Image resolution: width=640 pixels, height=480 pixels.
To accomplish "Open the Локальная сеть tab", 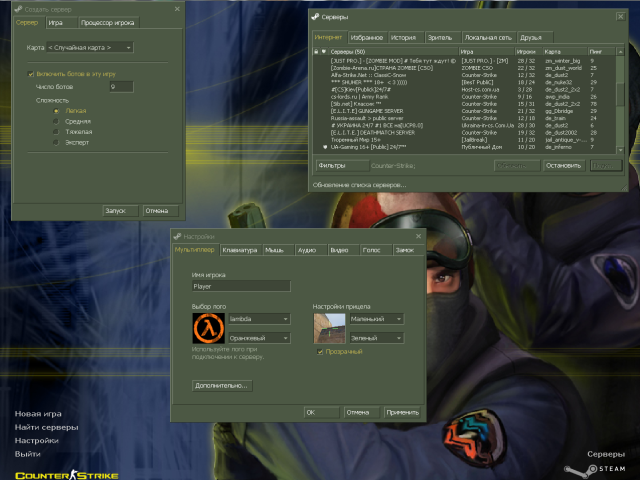I will click(x=489, y=38).
